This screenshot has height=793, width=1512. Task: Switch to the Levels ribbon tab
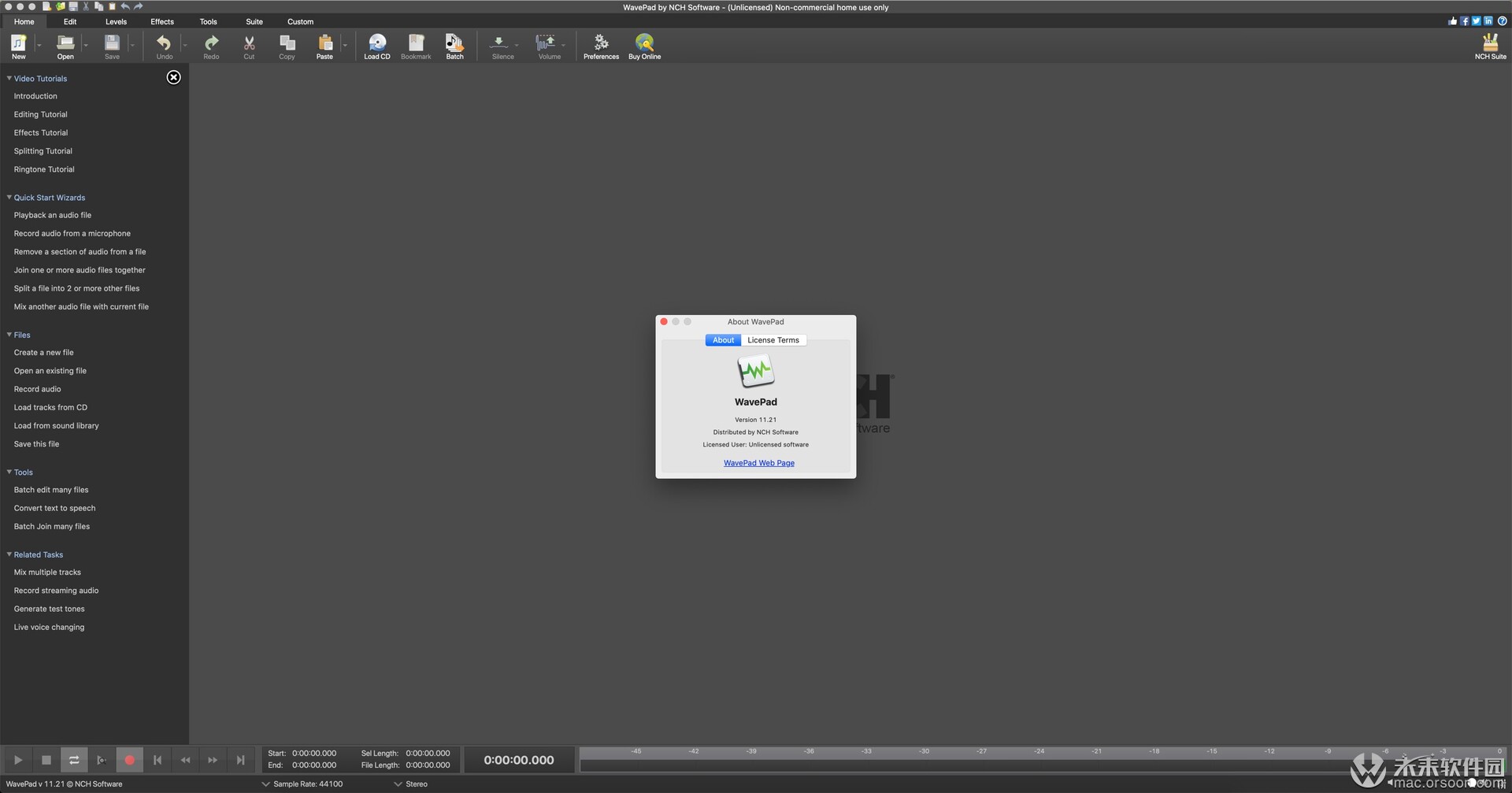click(x=116, y=21)
